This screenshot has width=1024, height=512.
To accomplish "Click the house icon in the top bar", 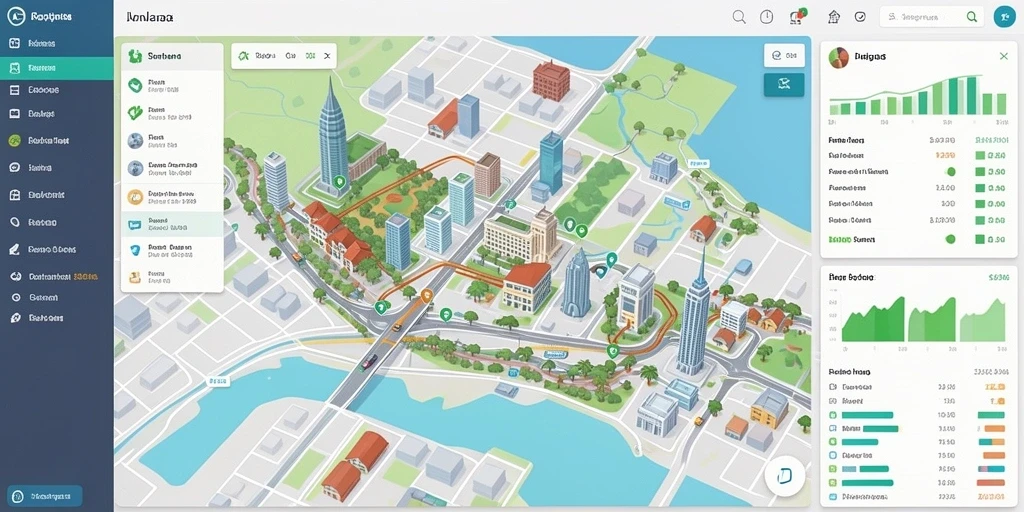I will click(834, 17).
